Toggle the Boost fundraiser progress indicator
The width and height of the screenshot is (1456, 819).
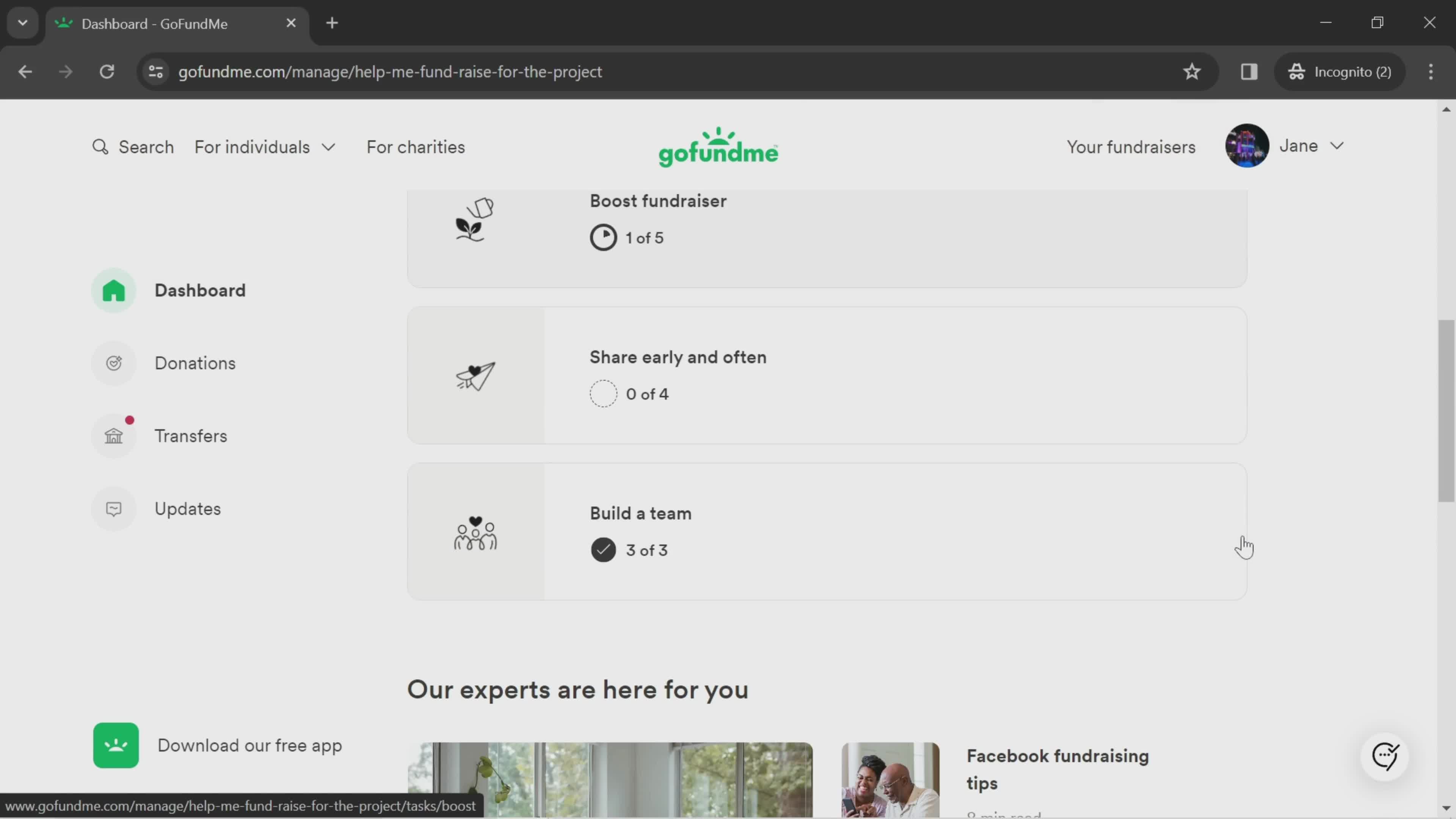[x=603, y=237]
